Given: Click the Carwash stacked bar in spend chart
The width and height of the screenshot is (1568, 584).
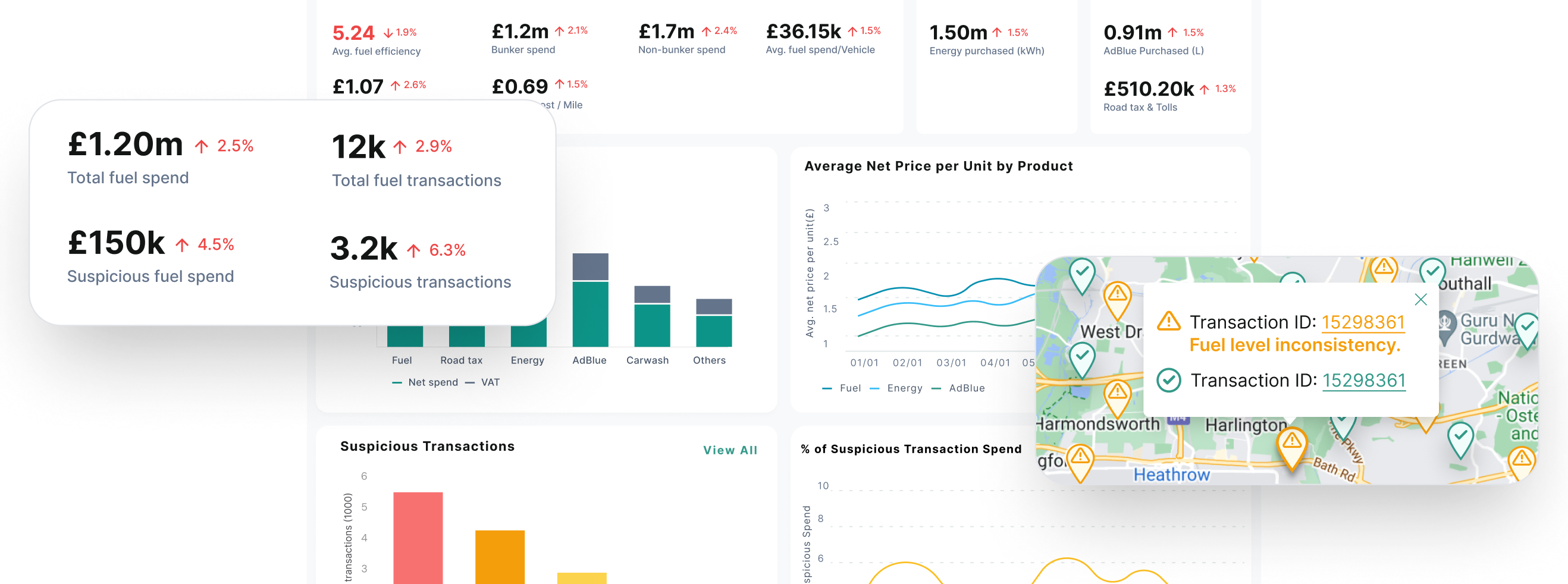Looking at the screenshot, I should tap(652, 316).
